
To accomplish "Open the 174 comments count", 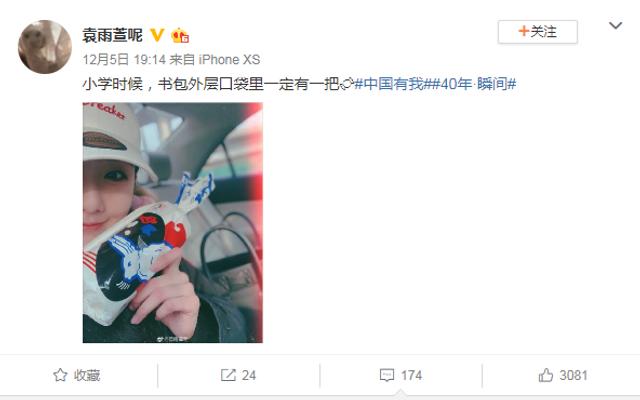I will point(411,375).
